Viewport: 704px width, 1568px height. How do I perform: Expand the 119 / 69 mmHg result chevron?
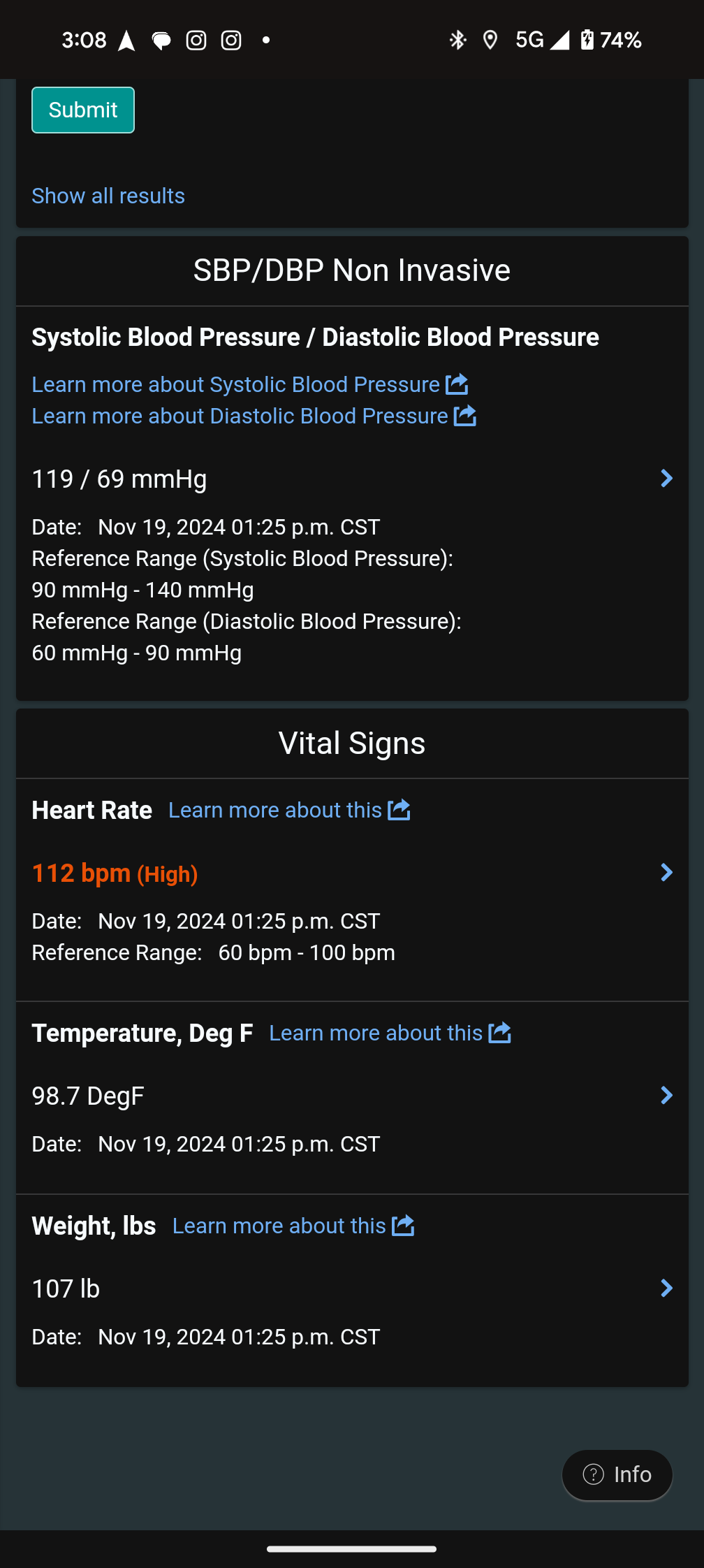(x=666, y=479)
